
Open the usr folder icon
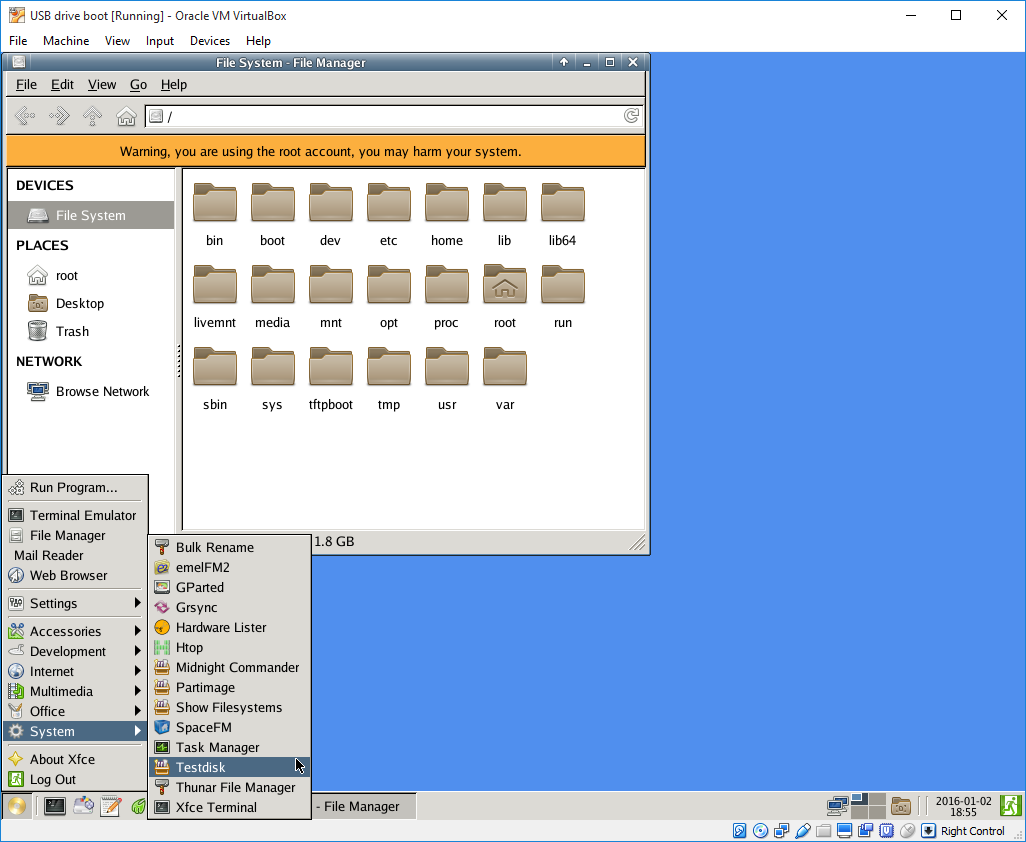coord(447,366)
